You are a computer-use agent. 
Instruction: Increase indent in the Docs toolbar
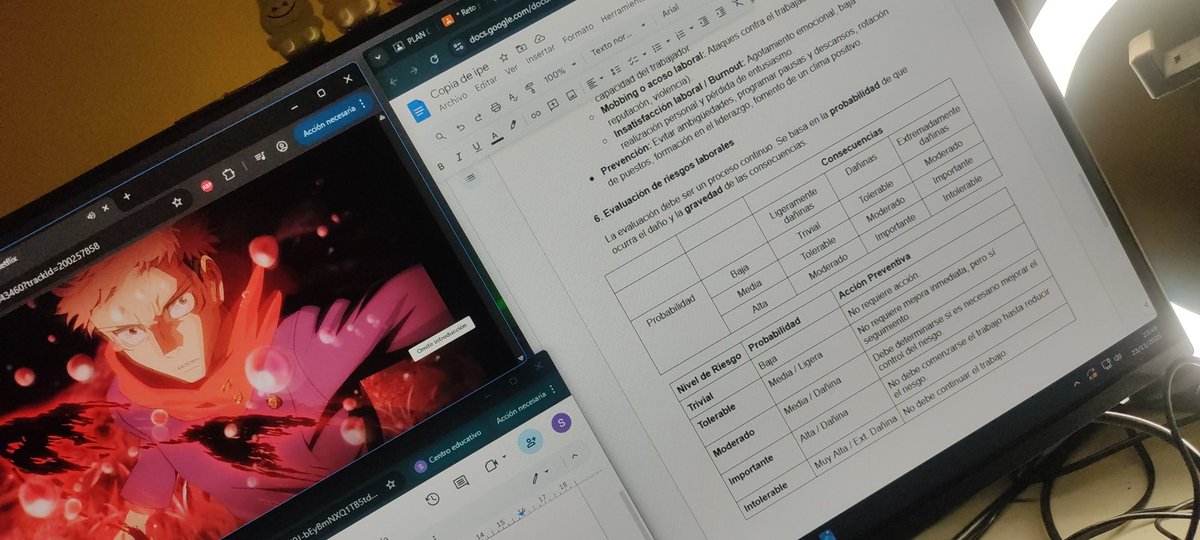(721, 12)
